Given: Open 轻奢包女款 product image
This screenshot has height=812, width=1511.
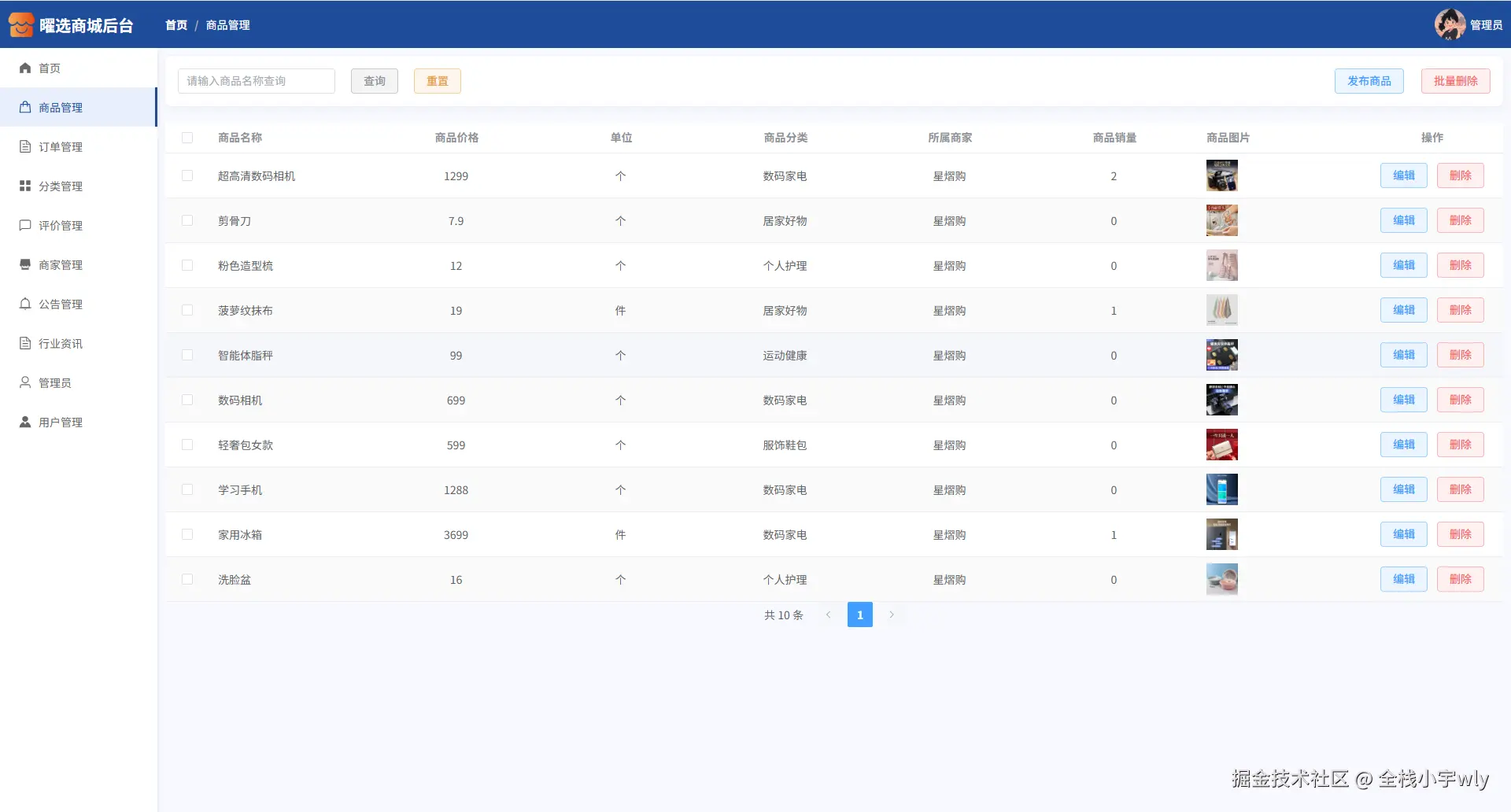Looking at the screenshot, I should tap(1222, 445).
